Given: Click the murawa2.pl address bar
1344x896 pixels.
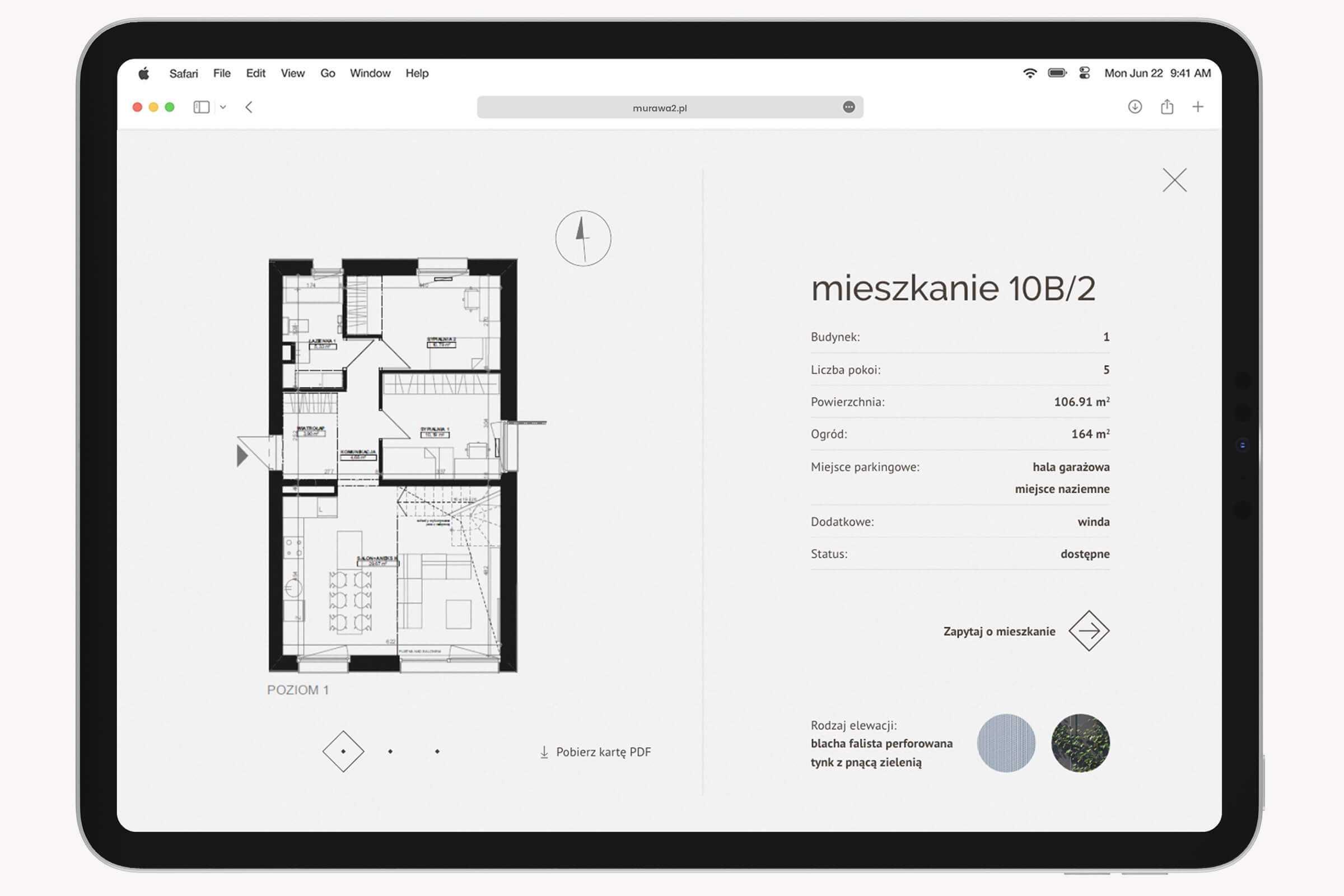Looking at the screenshot, I should (x=660, y=108).
